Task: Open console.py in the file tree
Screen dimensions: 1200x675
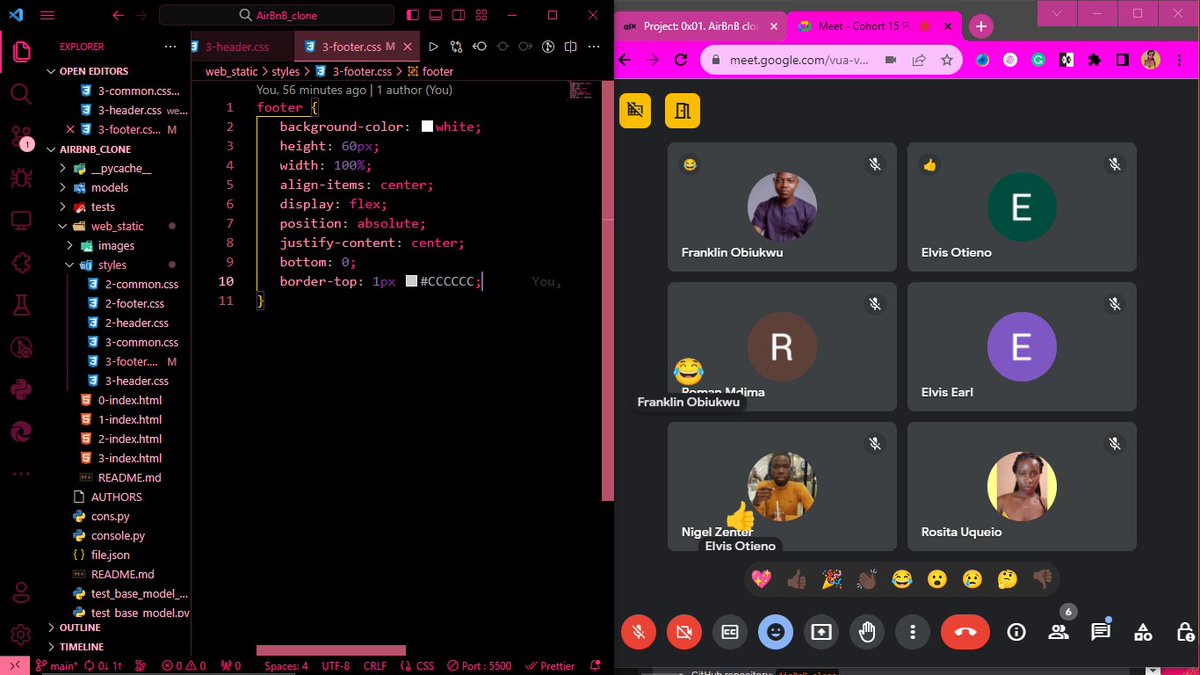Action: click(x=118, y=536)
